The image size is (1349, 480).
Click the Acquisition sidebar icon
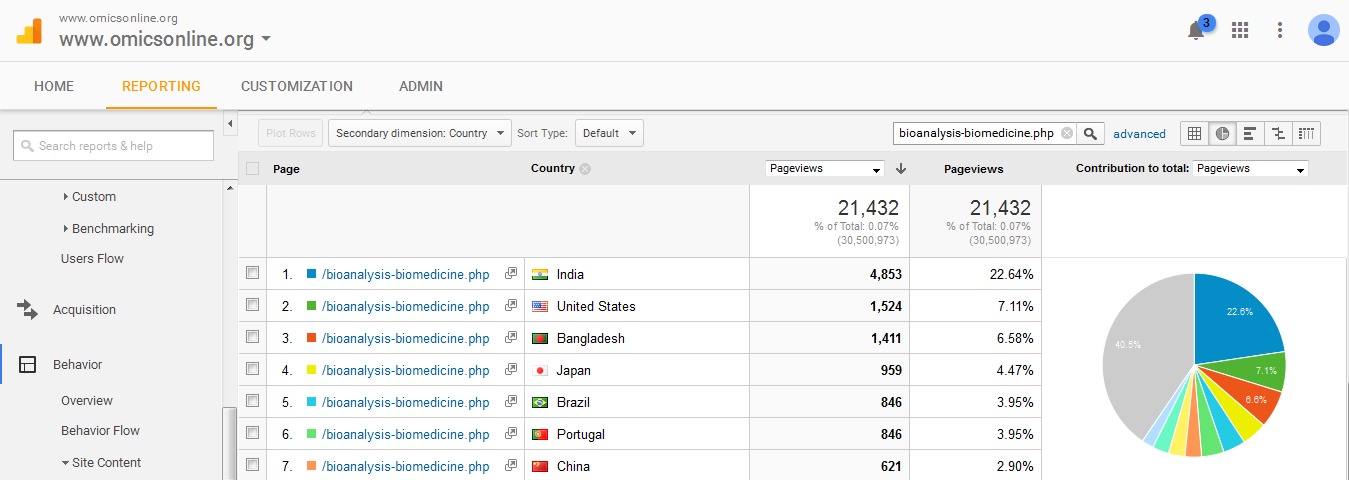click(28, 310)
